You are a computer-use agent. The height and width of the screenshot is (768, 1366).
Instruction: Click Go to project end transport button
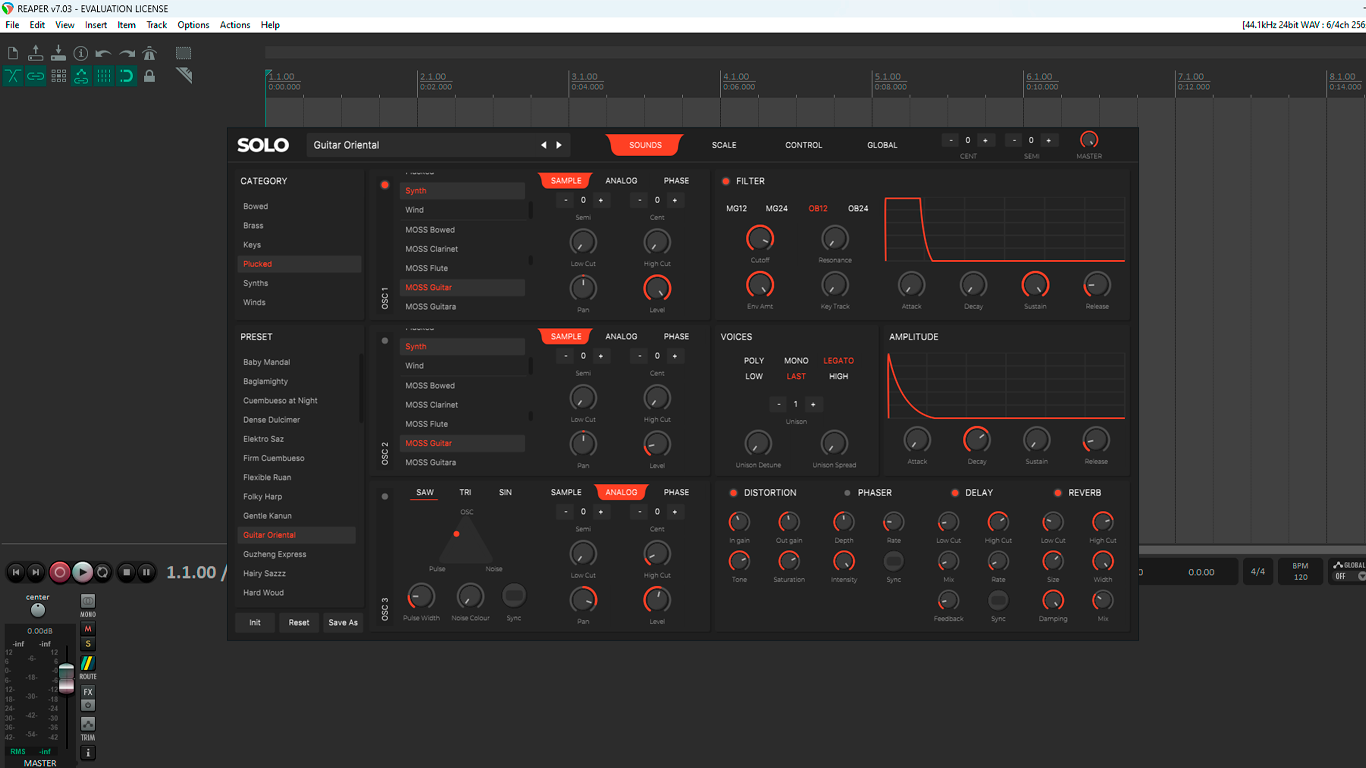(36, 572)
